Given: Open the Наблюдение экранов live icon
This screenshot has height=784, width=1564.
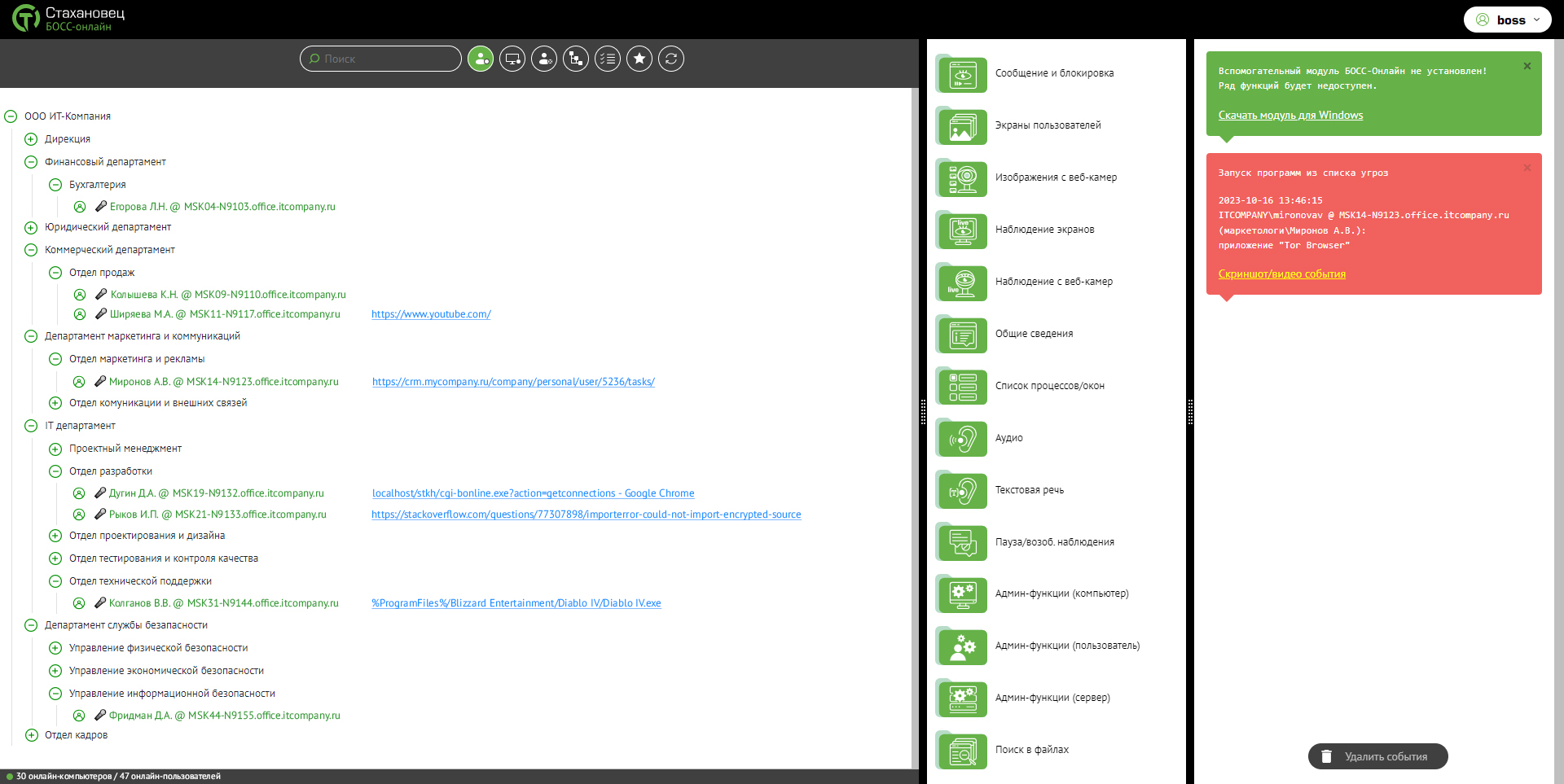Looking at the screenshot, I should (962, 230).
